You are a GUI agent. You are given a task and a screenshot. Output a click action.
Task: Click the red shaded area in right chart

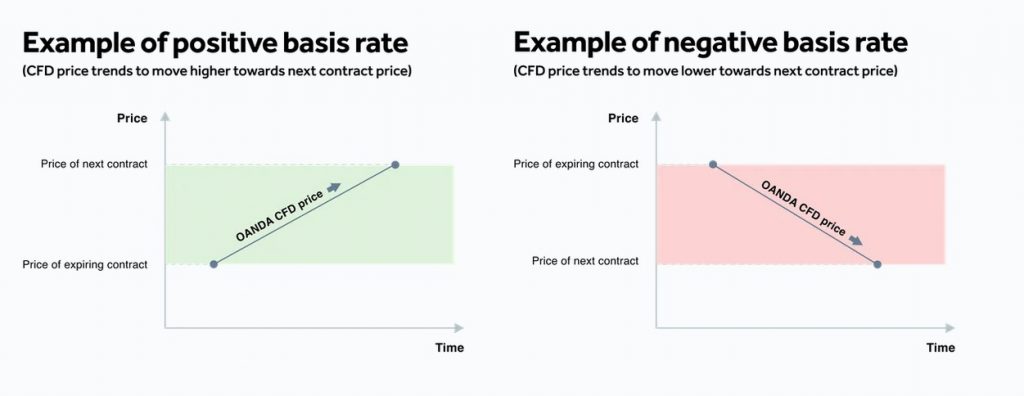(x=801, y=214)
